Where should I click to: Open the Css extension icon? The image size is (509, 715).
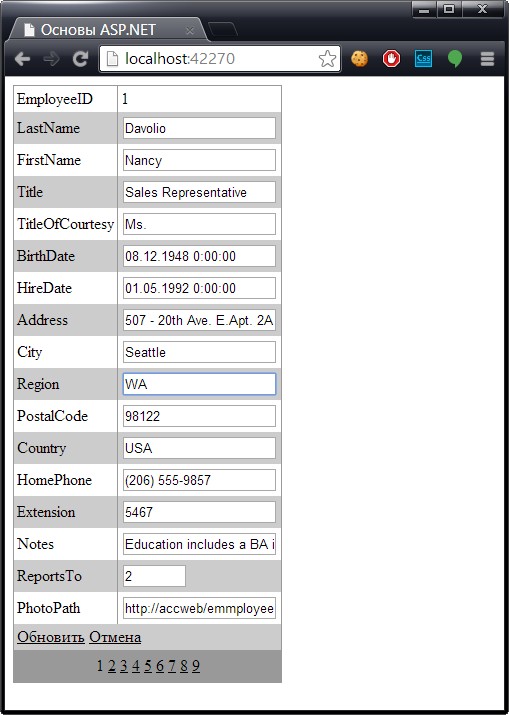(423, 59)
